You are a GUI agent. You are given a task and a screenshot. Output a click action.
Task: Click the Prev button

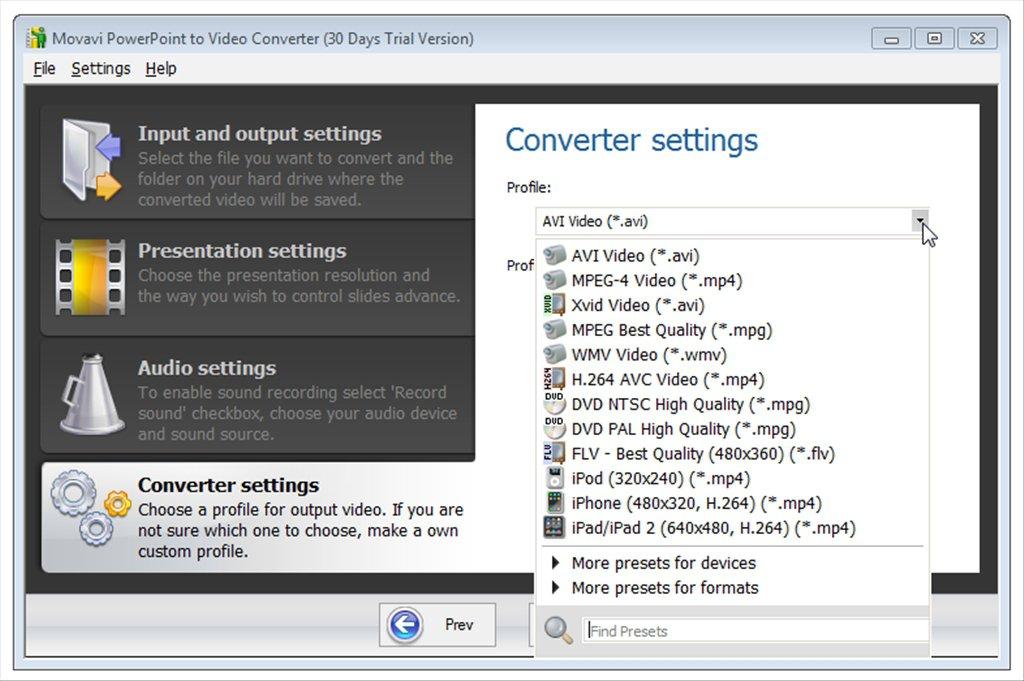point(438,624)
